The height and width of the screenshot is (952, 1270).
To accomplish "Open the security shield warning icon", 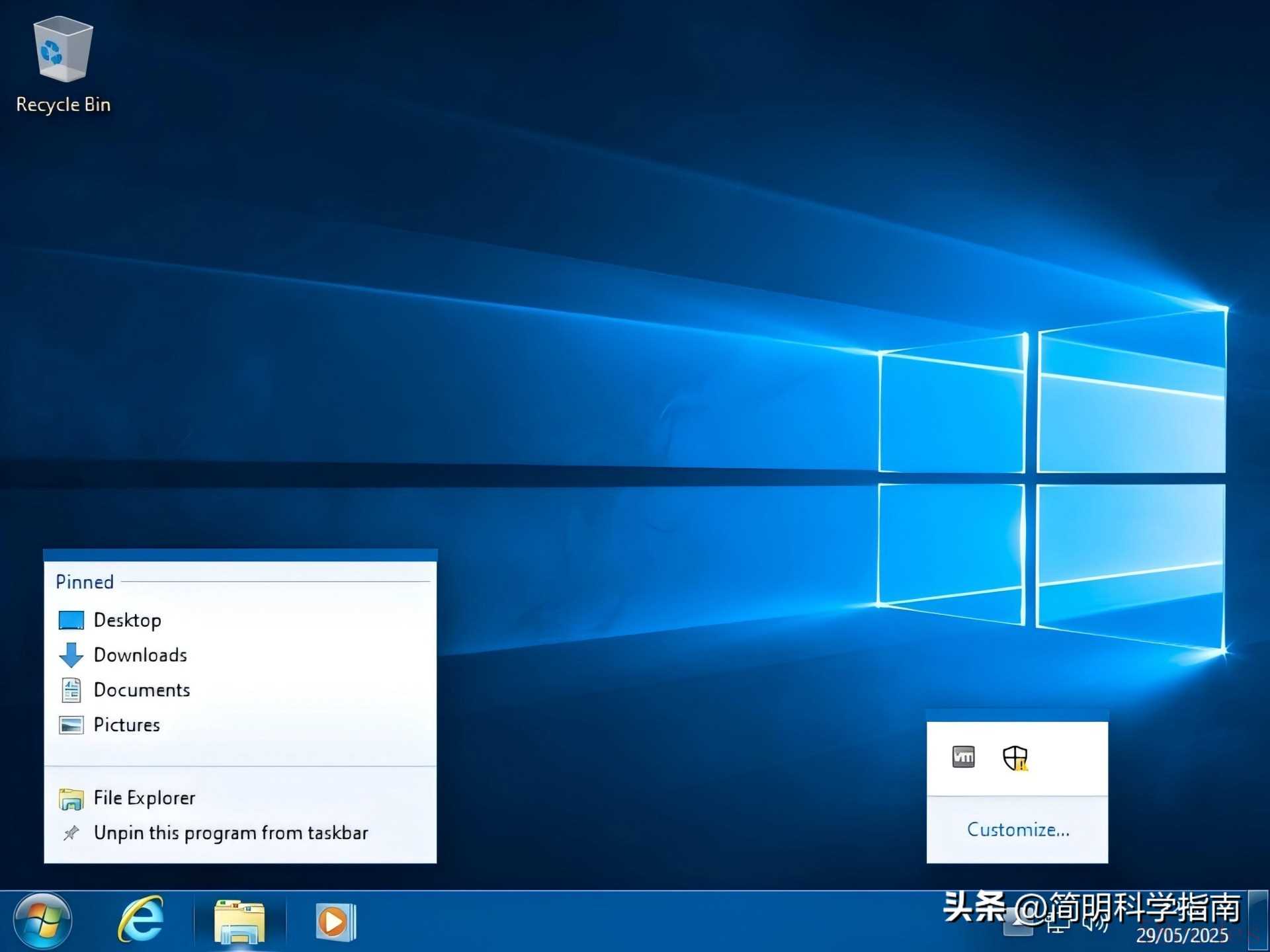I will (x=1015, y=758).
